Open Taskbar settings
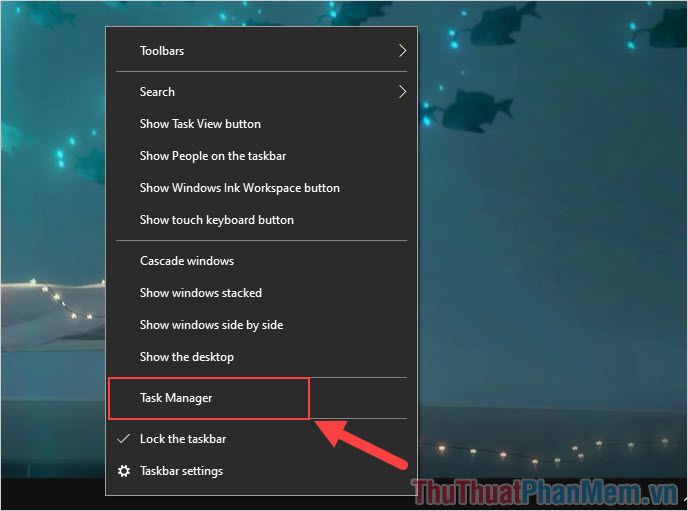 261,471
